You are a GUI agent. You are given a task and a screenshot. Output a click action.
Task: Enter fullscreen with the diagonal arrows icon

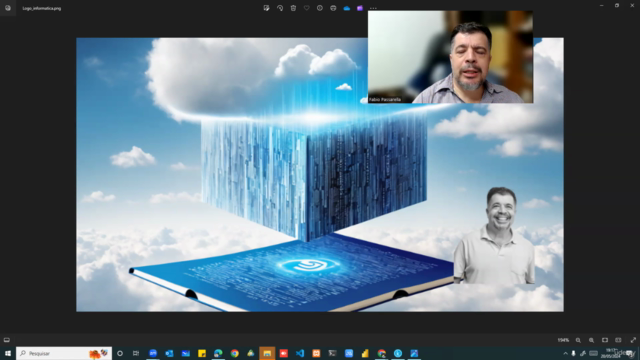coord(633,340)
